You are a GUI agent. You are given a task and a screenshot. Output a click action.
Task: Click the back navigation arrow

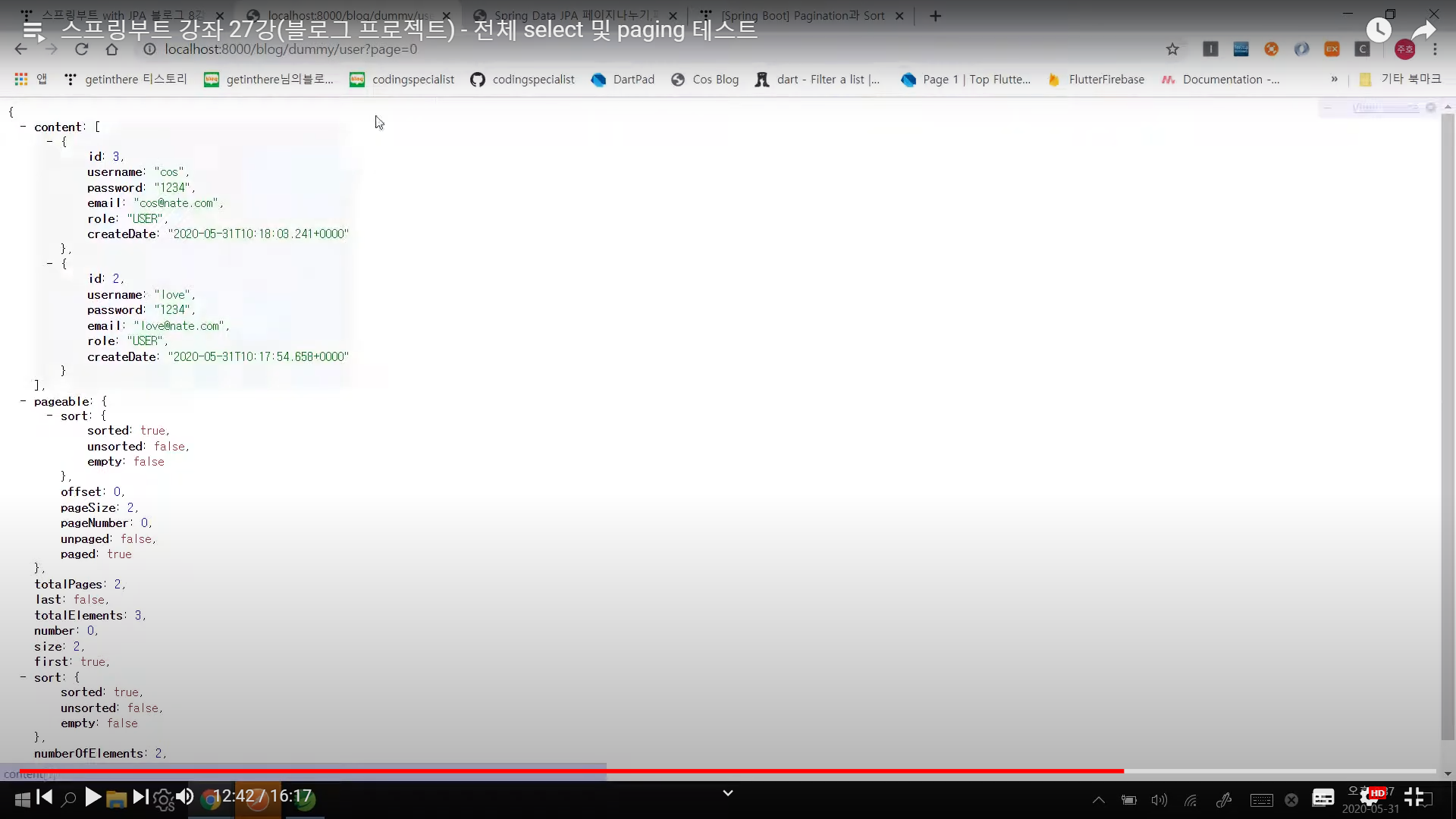coord(20,49)
